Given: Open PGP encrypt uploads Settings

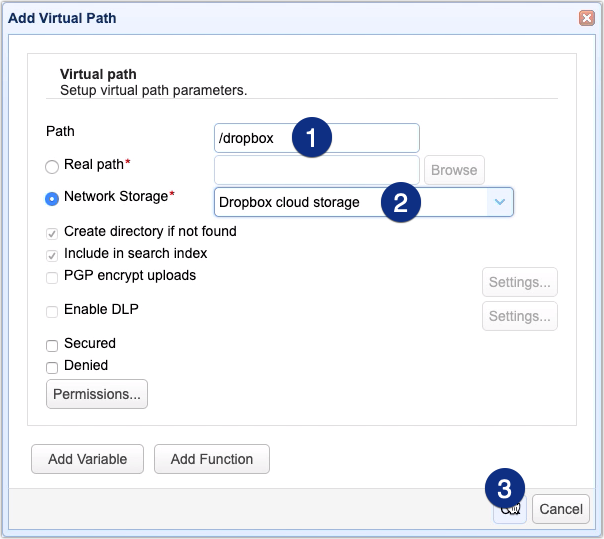Looking at the screenshot, I should (x=519, y=283).
